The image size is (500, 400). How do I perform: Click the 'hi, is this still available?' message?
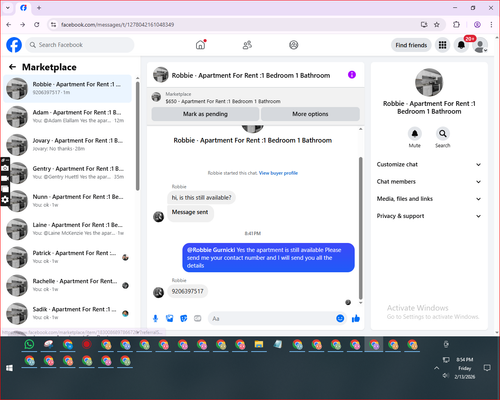[x=201, y=198]
